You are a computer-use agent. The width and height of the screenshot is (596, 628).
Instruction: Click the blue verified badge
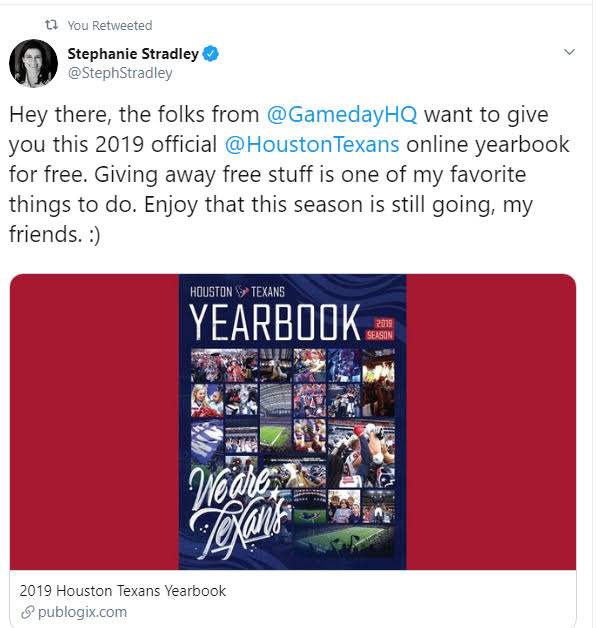(x=211, y=54)
